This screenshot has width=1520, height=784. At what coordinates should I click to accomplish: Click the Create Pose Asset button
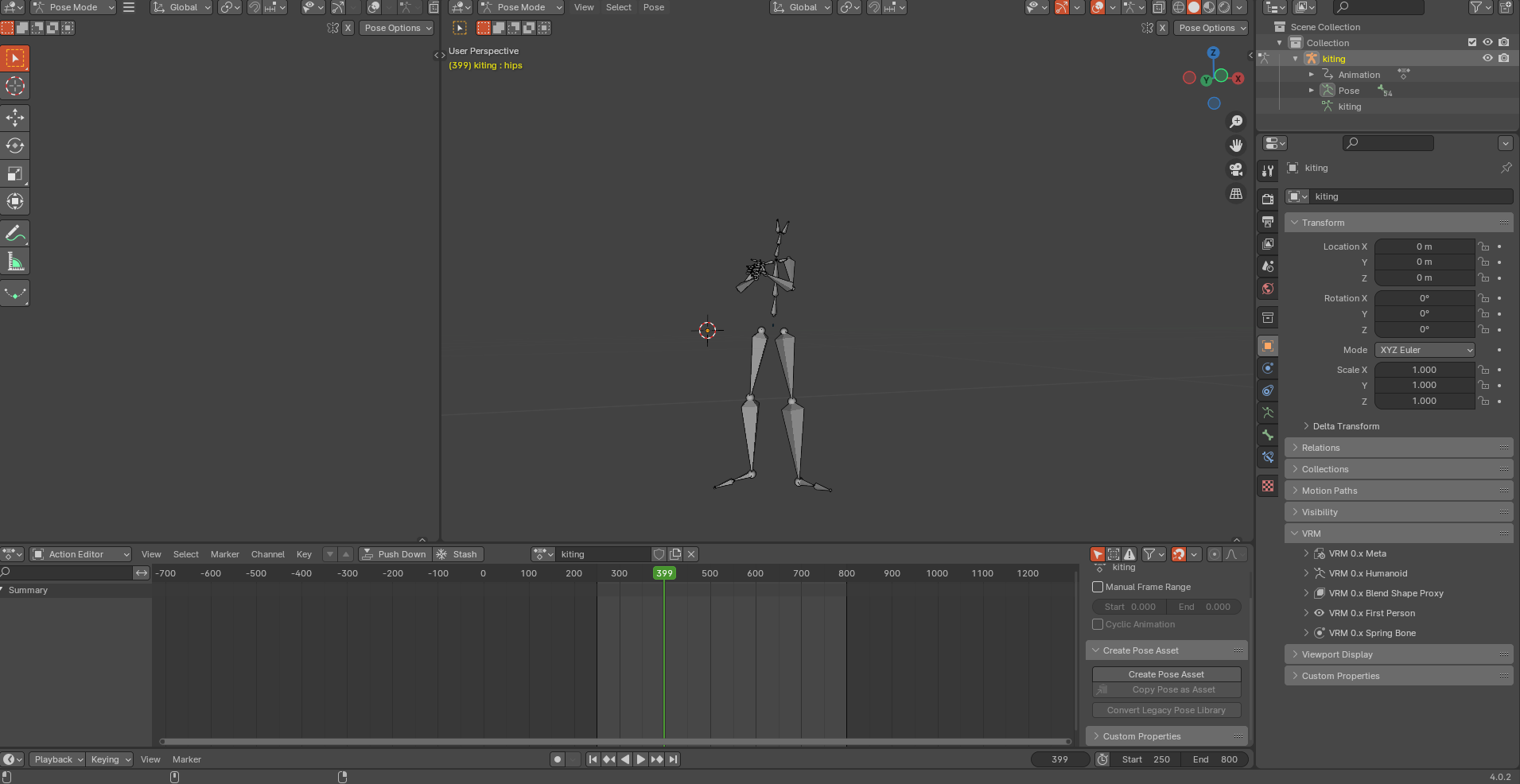click(1166, 674)
